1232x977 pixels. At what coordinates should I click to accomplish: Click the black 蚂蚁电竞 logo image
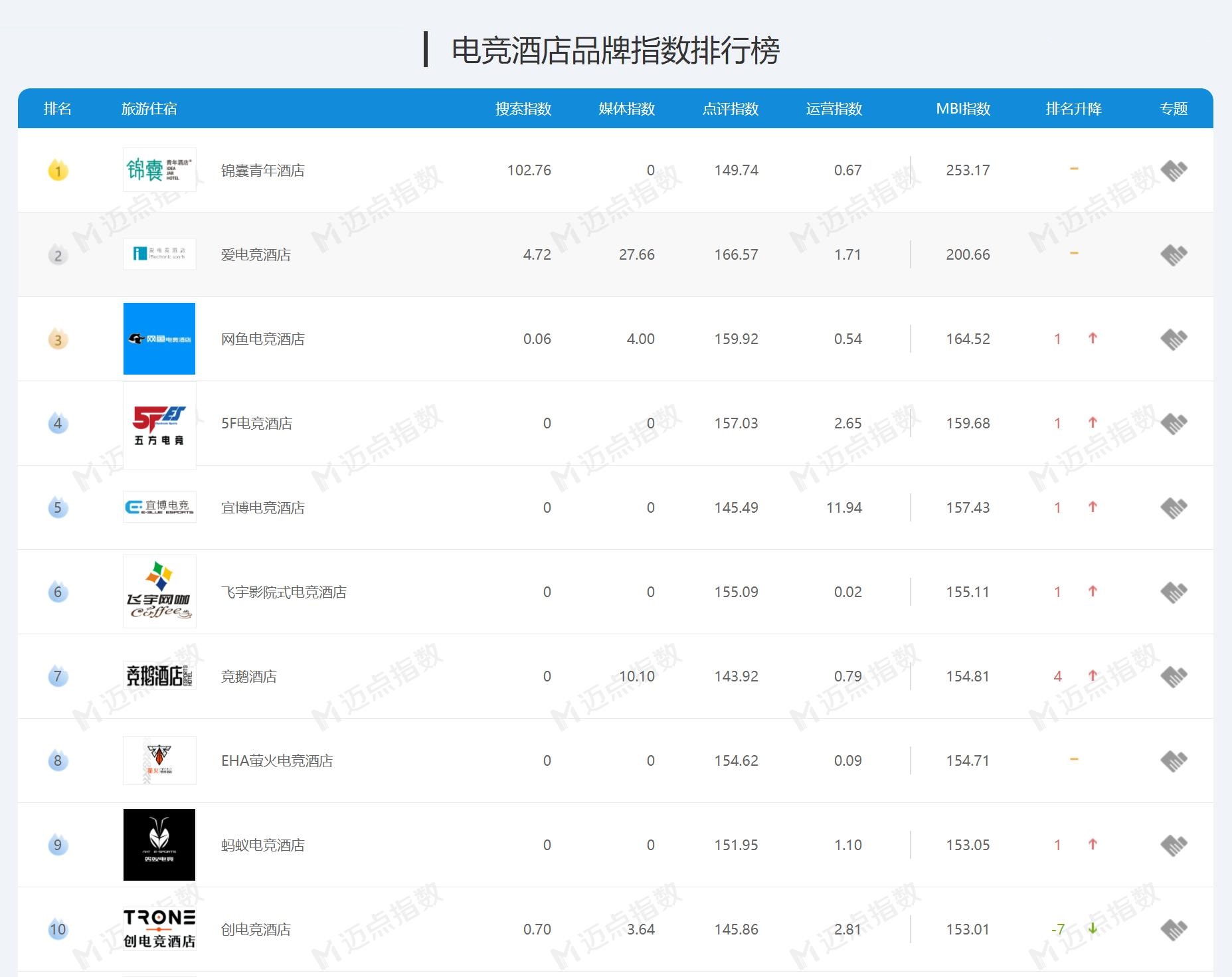click(x=159, y=845)
